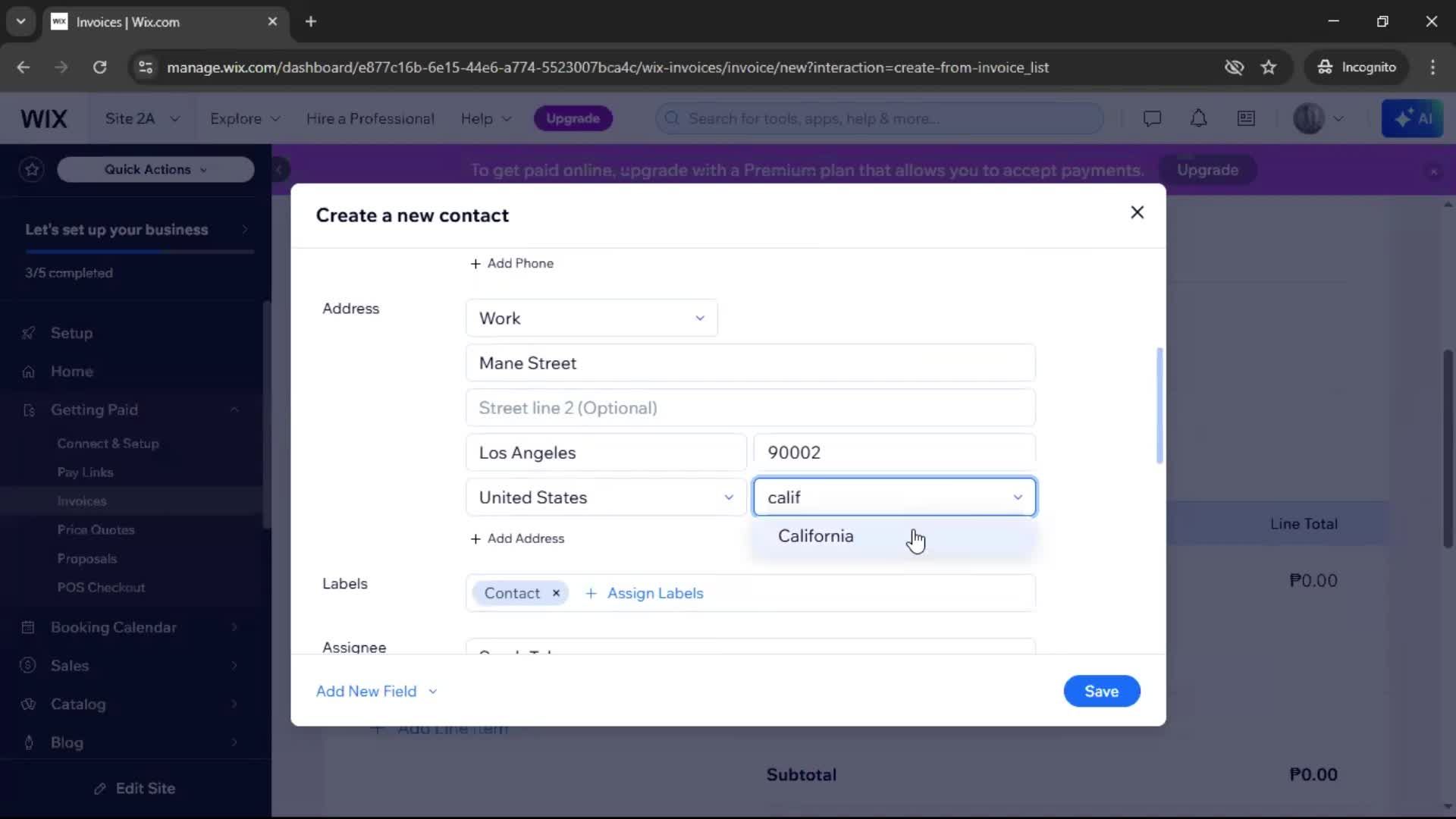The image size is (1456, 819).
Task: Click Edit Site at sidebar bottom
Action: pyautogui.click(x=135, y=789)
